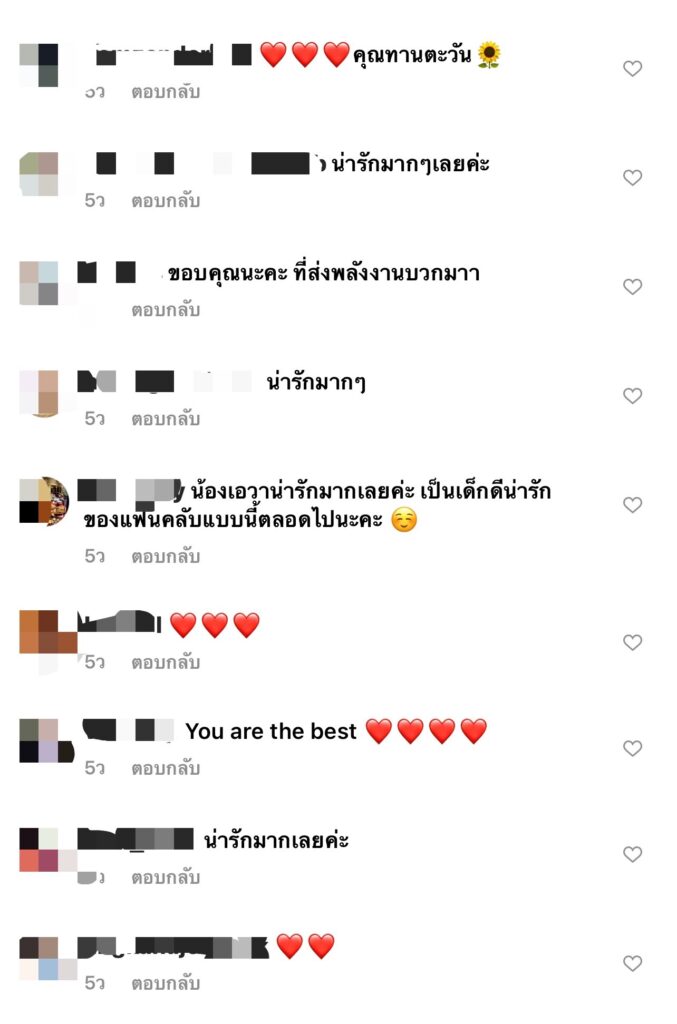Heart the น้องเอวาน่ารักมากเลยค่ะ comment

click(632, 505)
